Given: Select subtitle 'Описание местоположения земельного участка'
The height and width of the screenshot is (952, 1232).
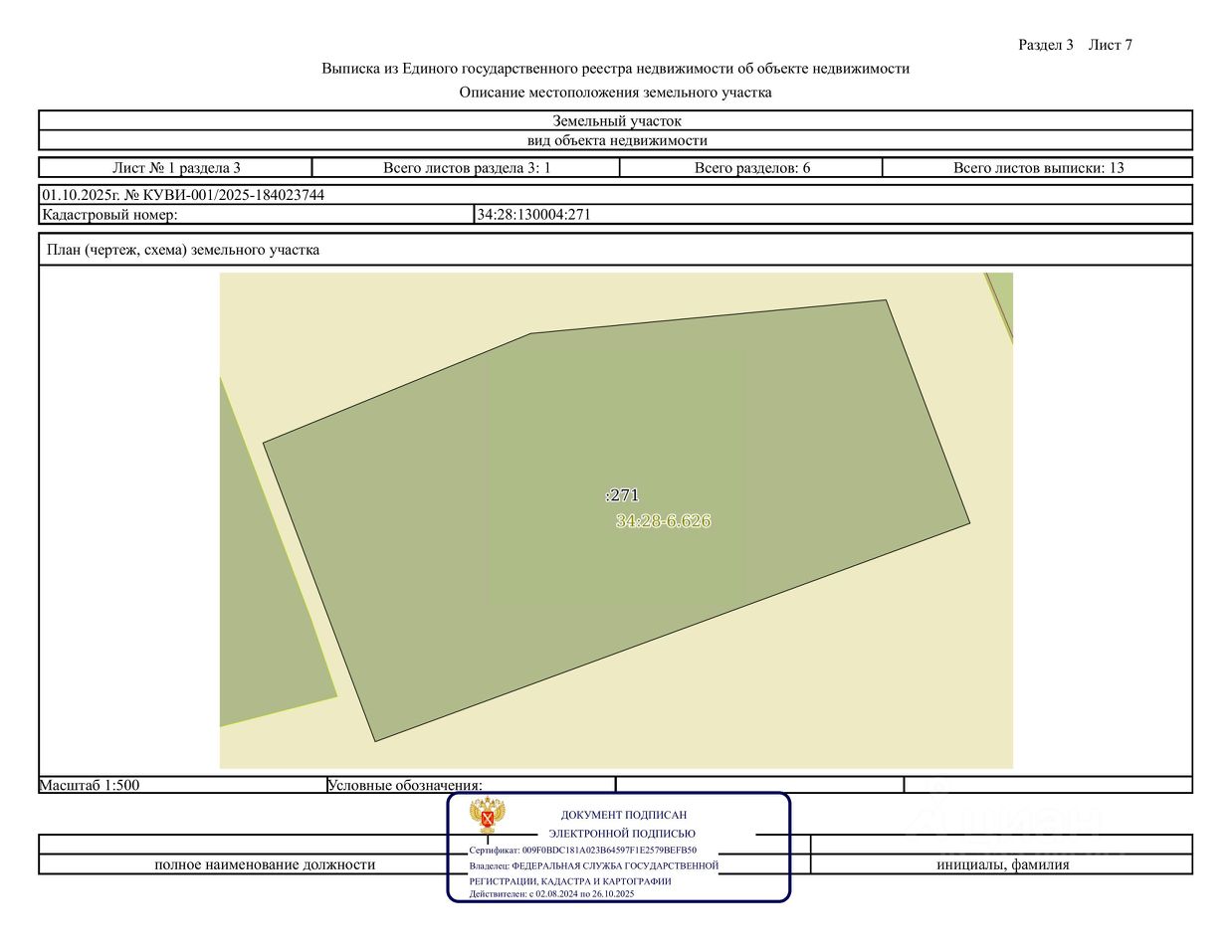Looking at the screenshot, I should [615, 93].
